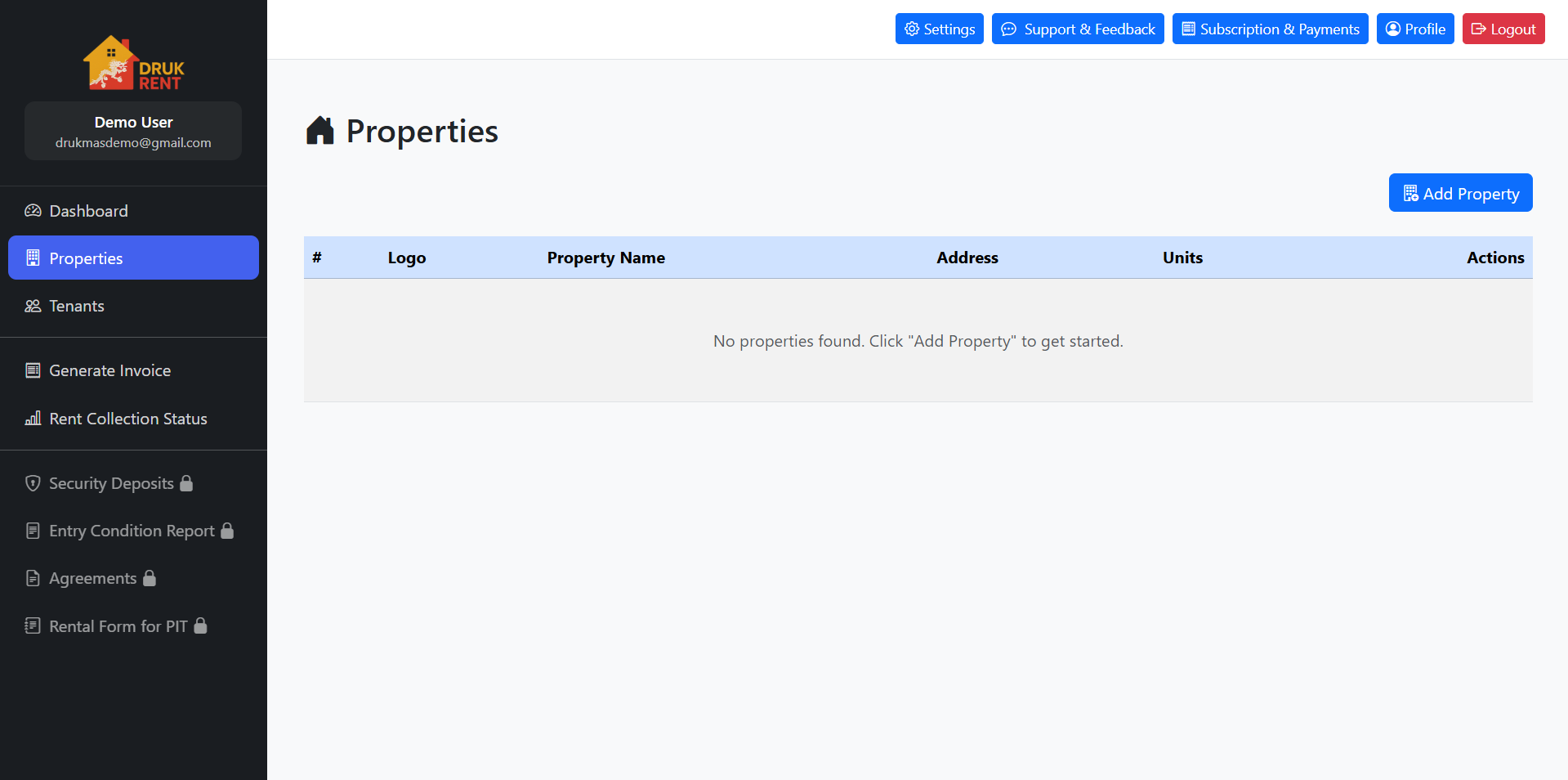Open the Properties sidebar menu item
Viewport: 1568px width, 780px height.
tap(133, 258)
